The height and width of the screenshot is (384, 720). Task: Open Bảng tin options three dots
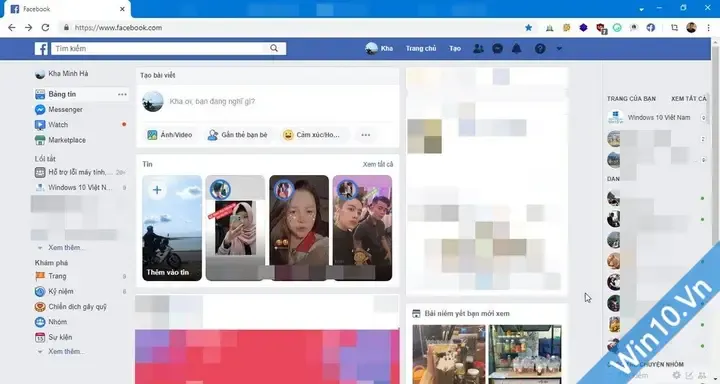click(x=122, y=94)
